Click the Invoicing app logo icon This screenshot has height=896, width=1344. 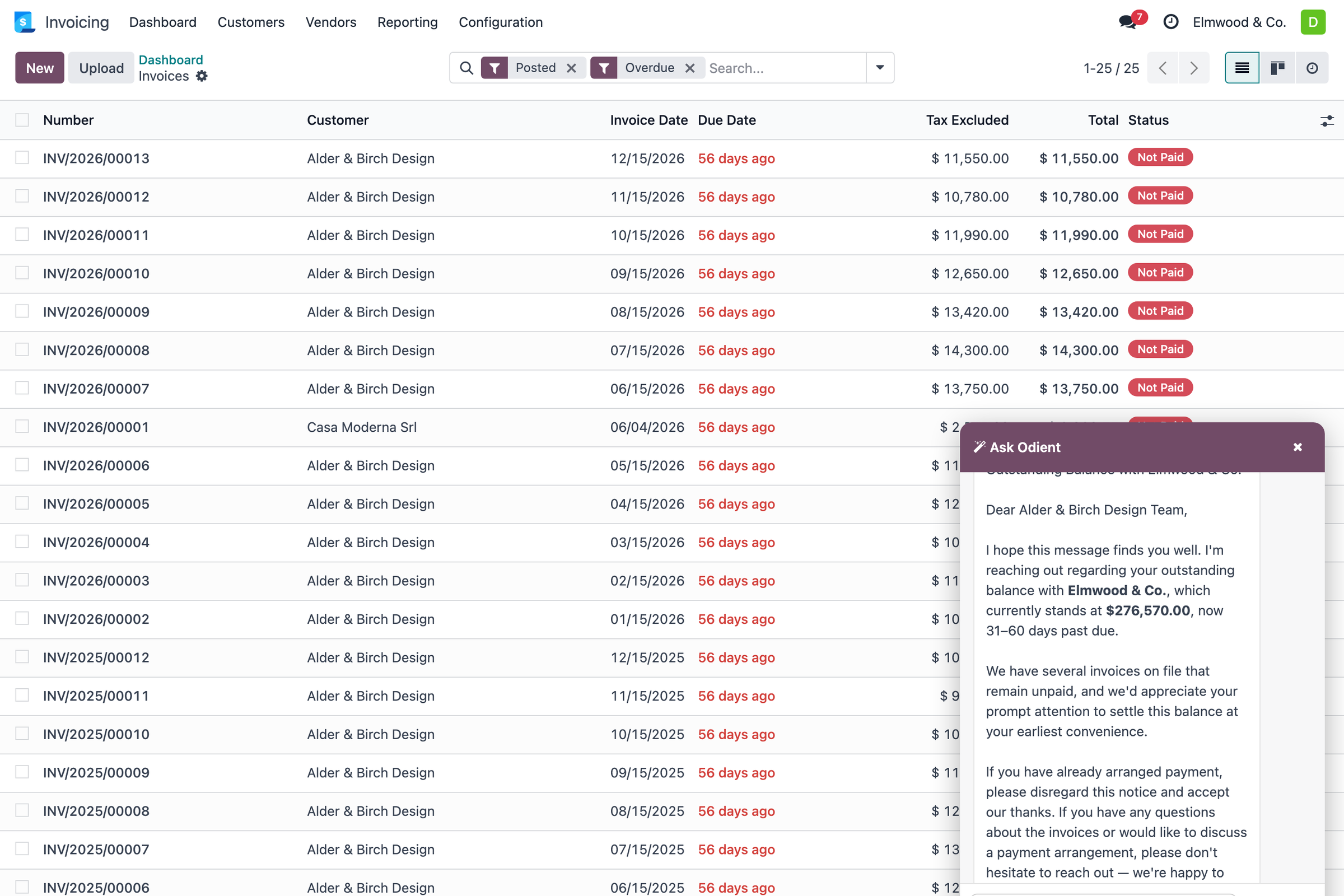point(25,22)
